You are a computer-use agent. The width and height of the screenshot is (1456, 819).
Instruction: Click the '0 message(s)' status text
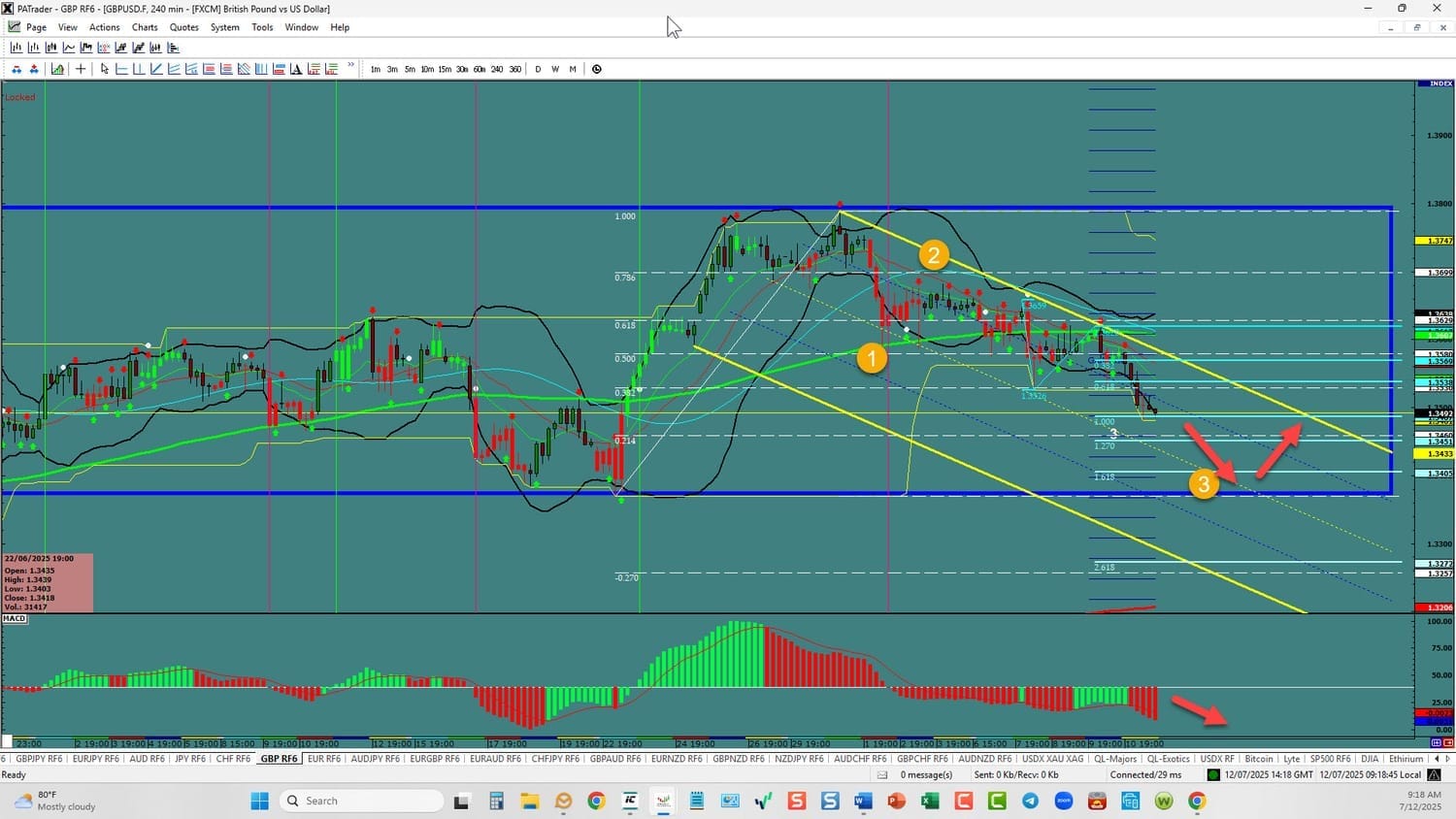[x=926, y=774]
